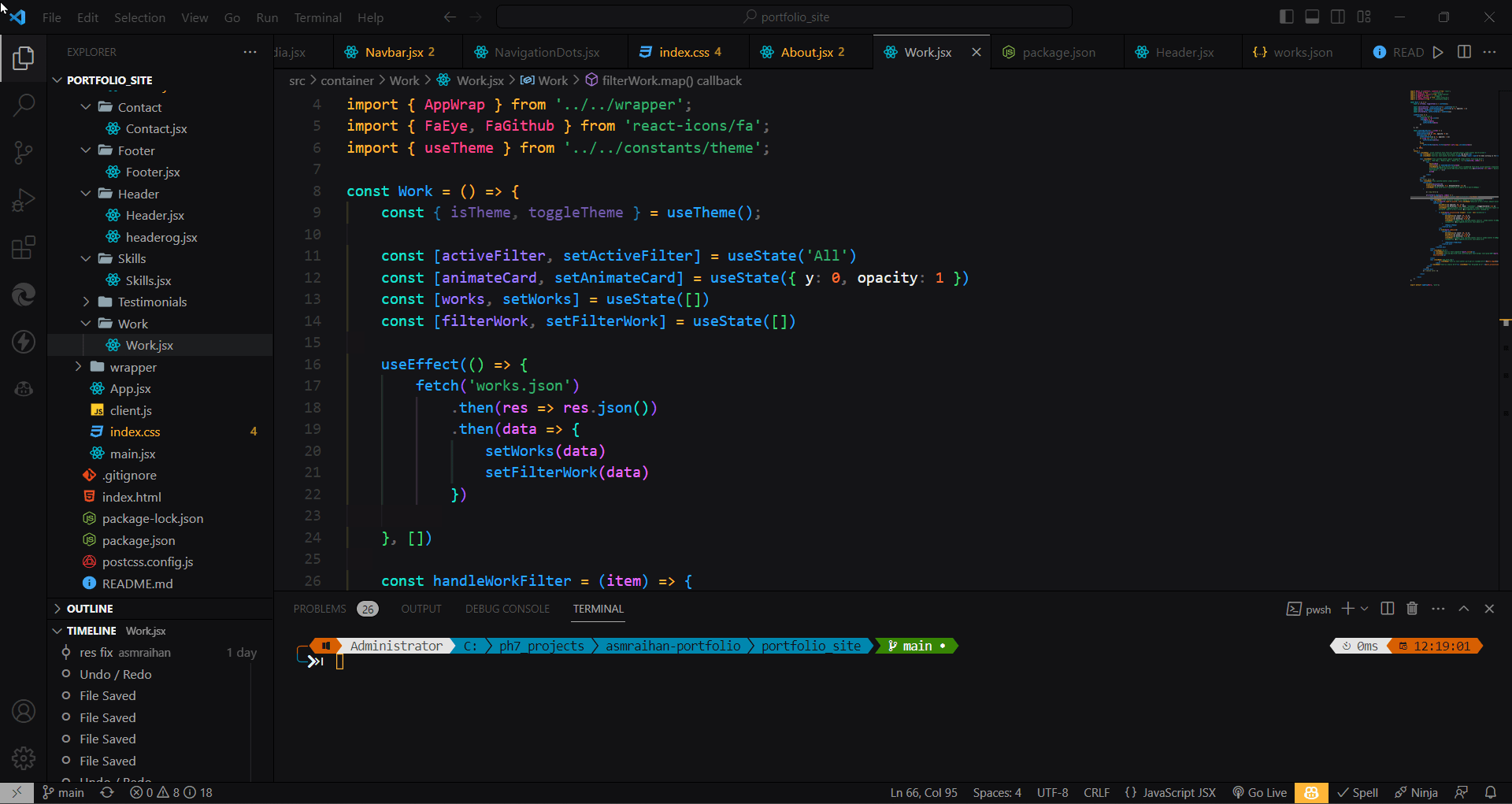Select the Thunder Client lightning icon
This screenshot has width=1512, height=804.
[23, 342]
